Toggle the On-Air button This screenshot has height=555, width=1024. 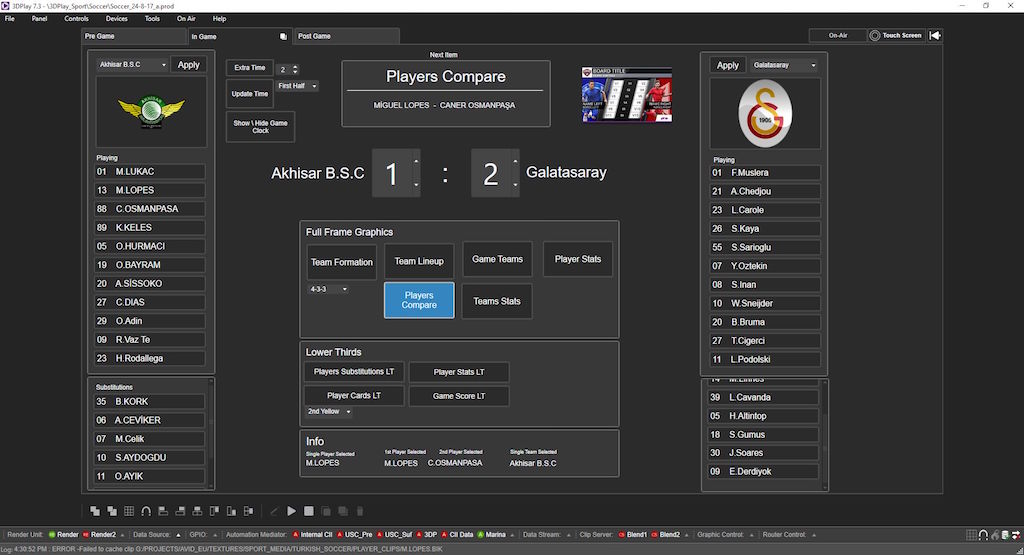click(838, 35)
